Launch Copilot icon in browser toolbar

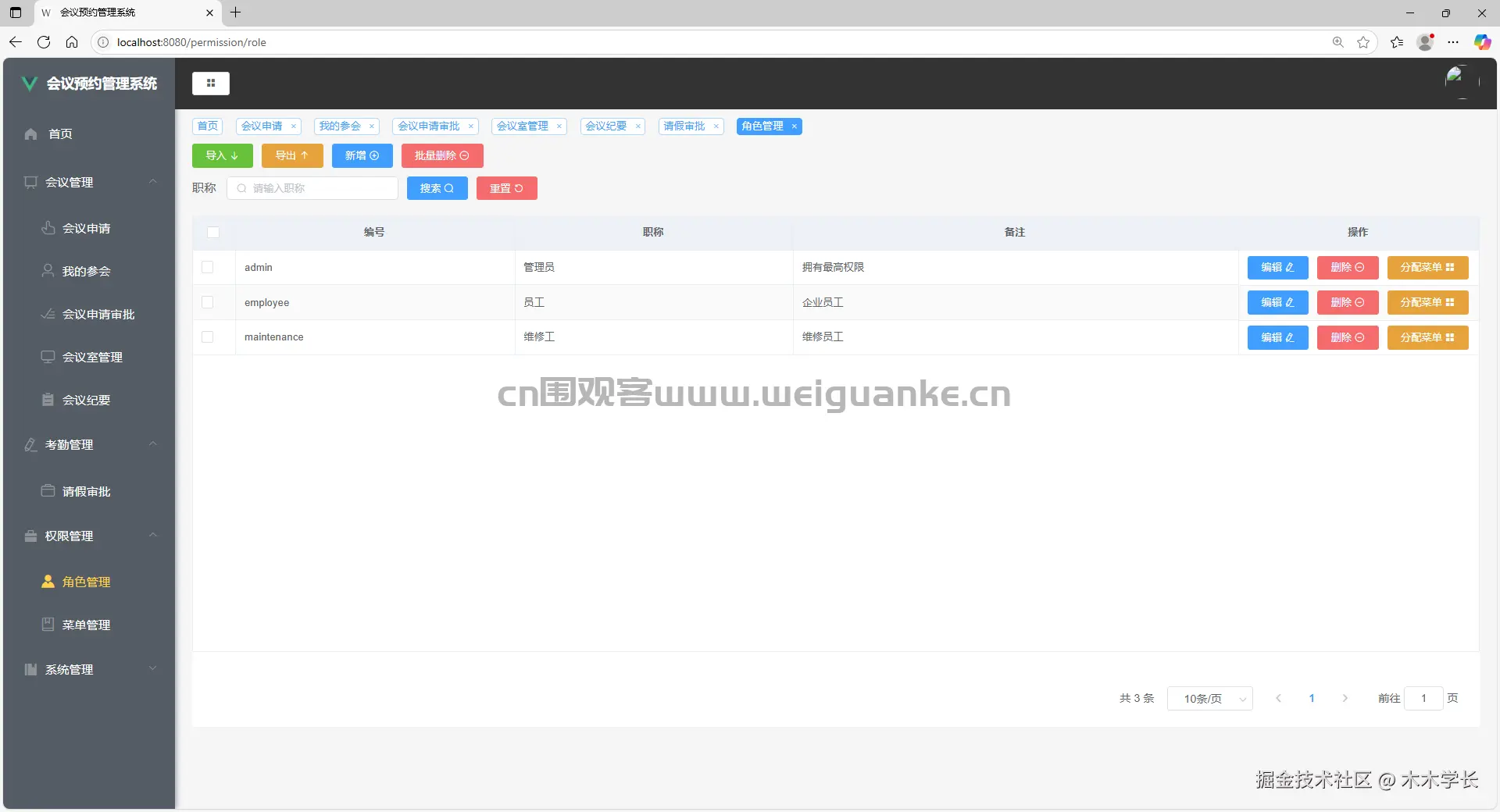(1481, 42)
